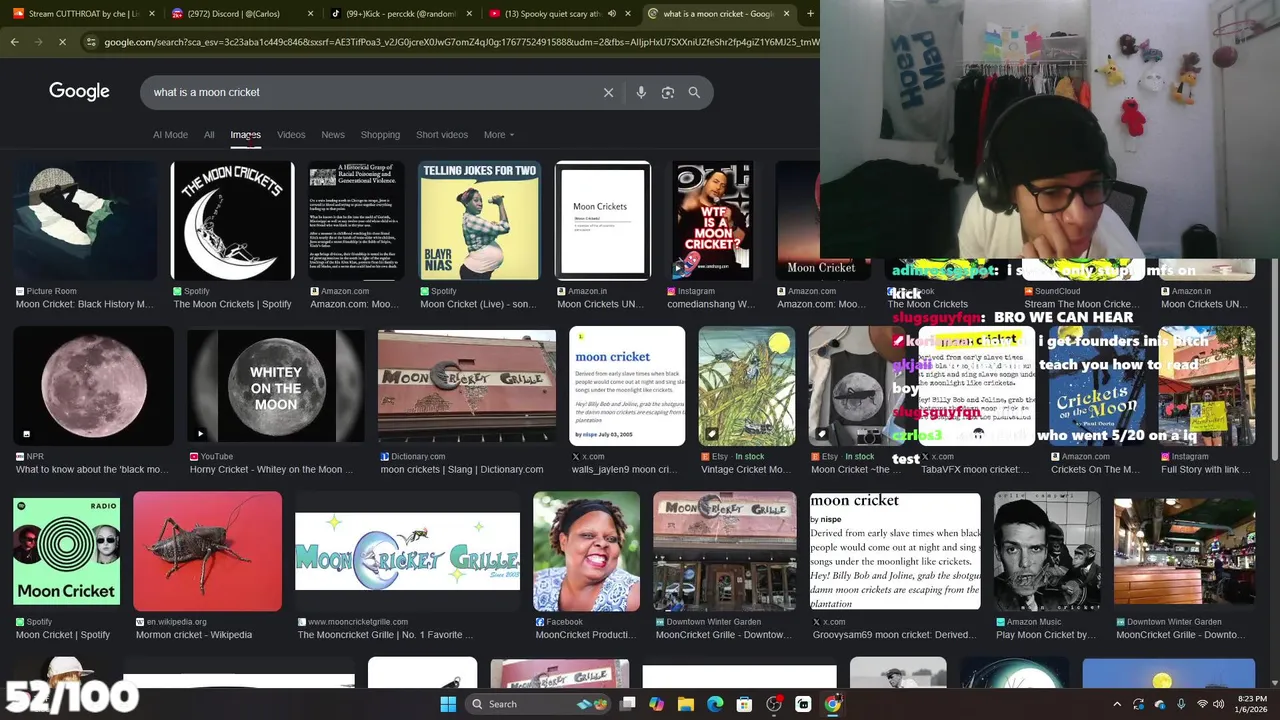Open Task View on taskbar
The height and width of the screenshot is (720, 1280).
click(628, 704)
